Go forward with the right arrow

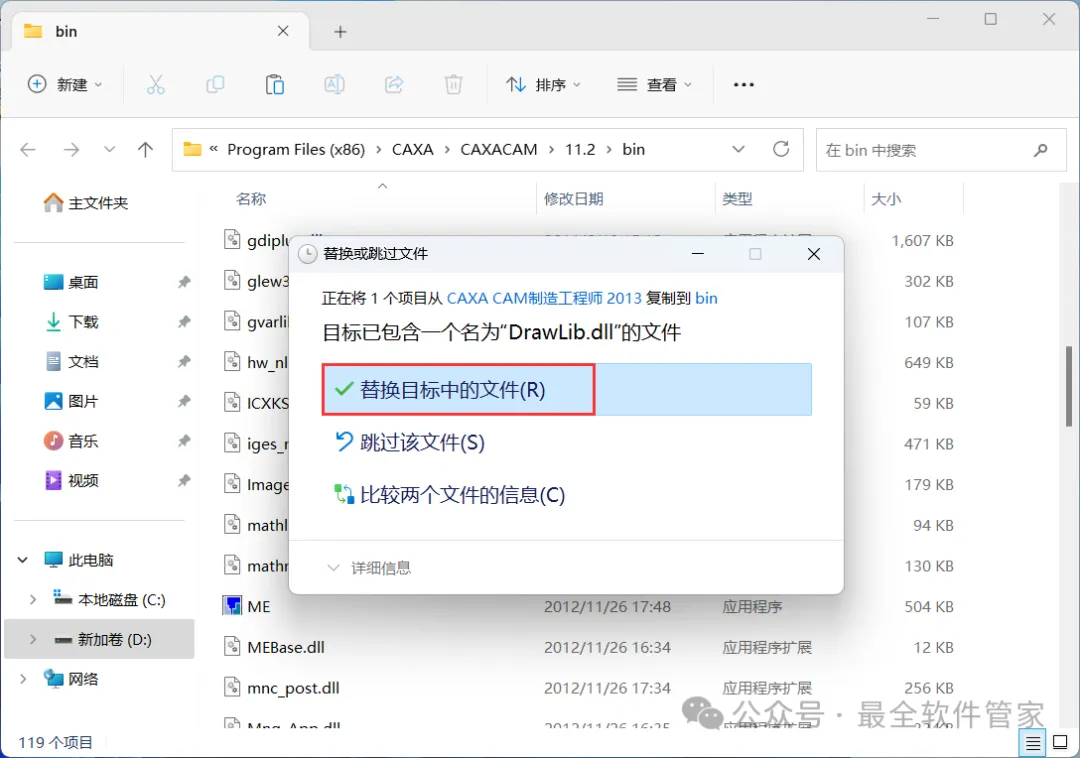pyautogui.click(x=71, y=149)
